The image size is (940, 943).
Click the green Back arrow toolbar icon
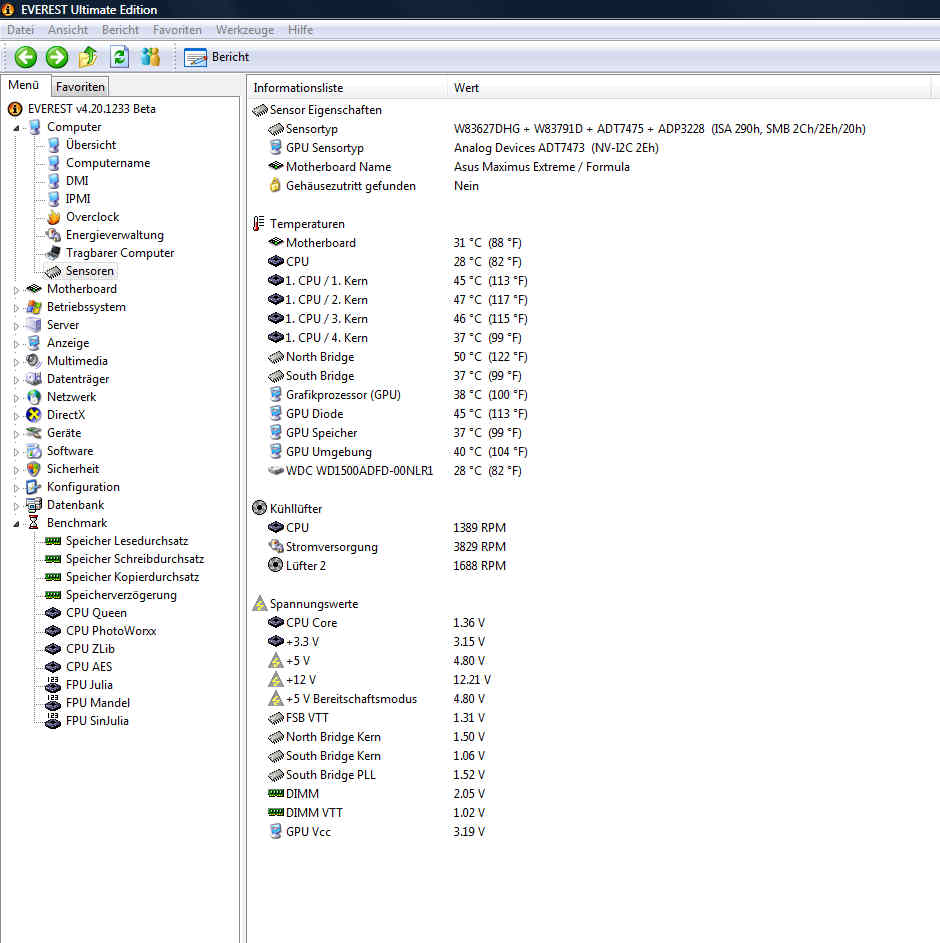click(x=25, y=57)
